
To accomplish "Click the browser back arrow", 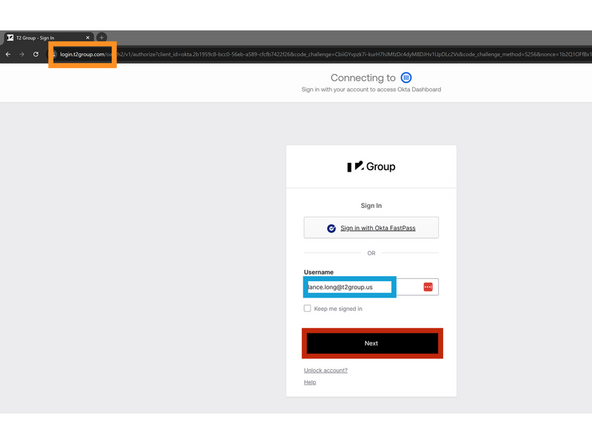I will click(8, 54).
